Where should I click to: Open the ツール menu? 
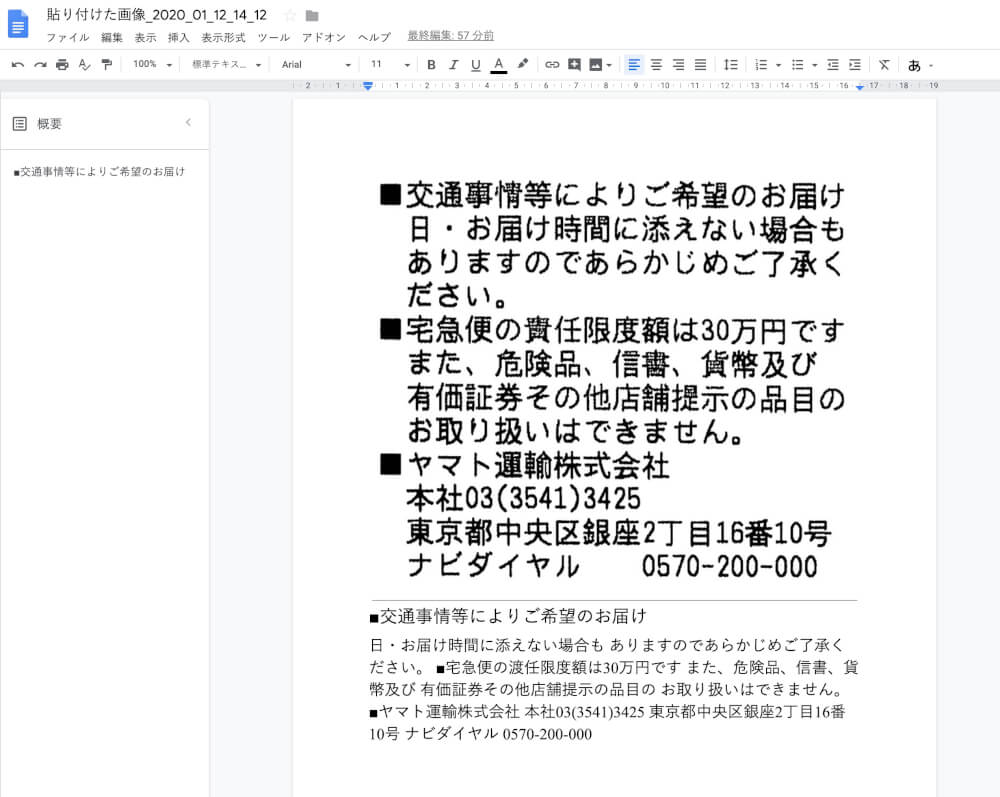[x=274, y=38]
